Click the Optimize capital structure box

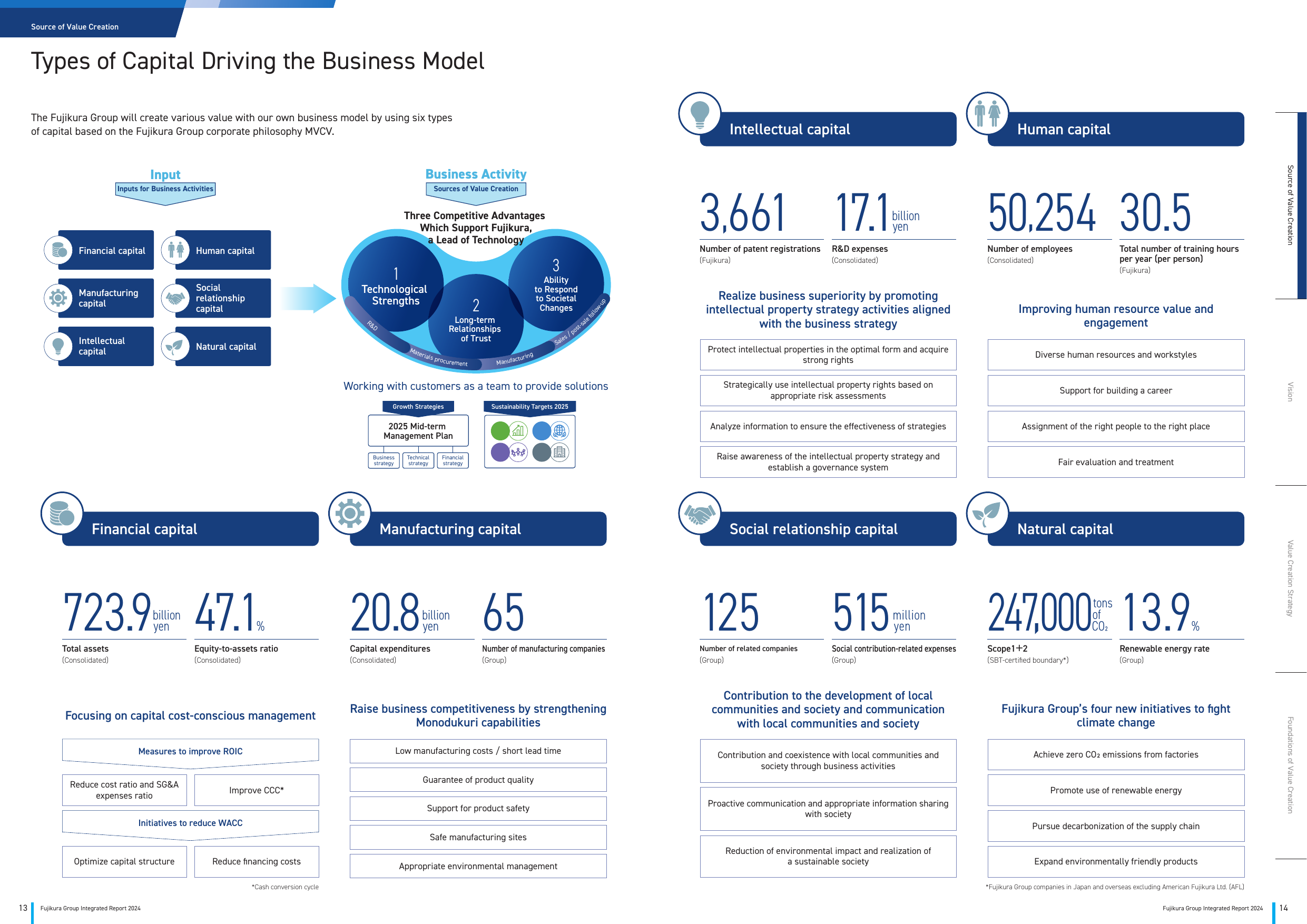point(124,861)
